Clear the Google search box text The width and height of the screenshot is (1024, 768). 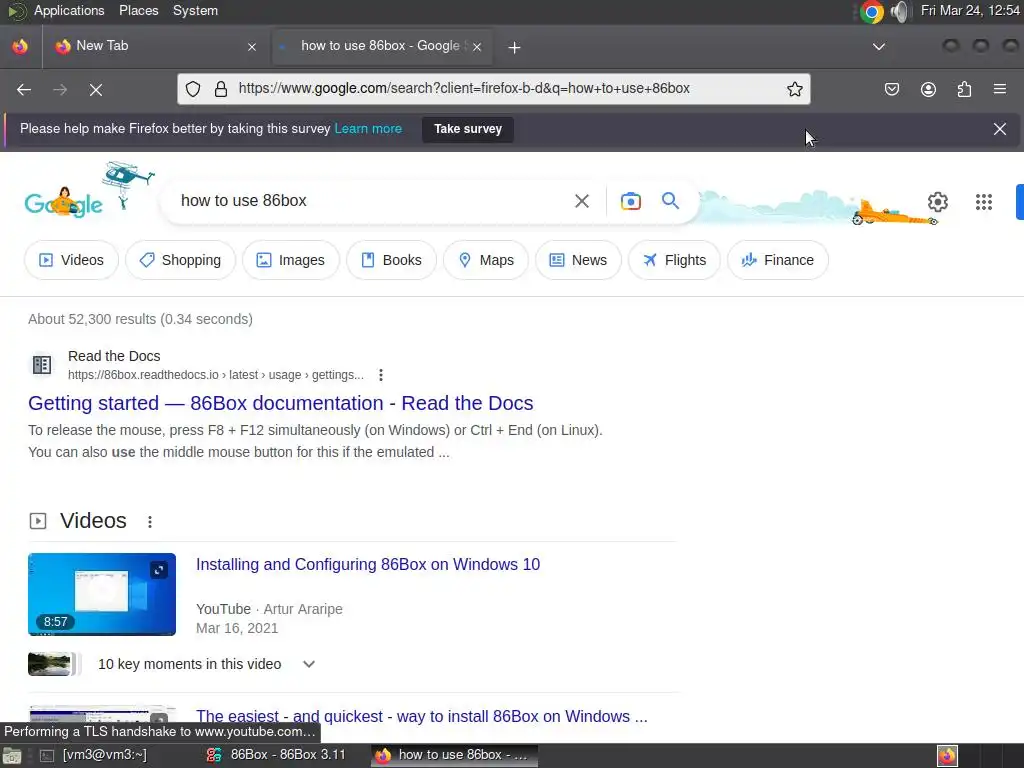coord(581,201)
